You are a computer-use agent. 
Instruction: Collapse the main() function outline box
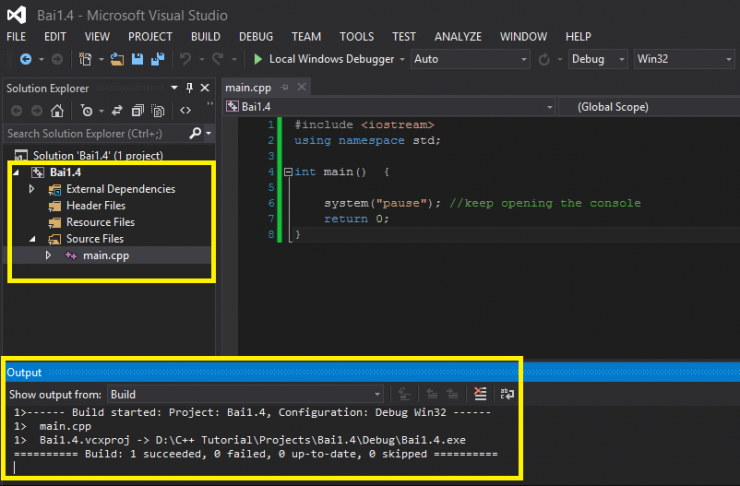coord(288,172)
